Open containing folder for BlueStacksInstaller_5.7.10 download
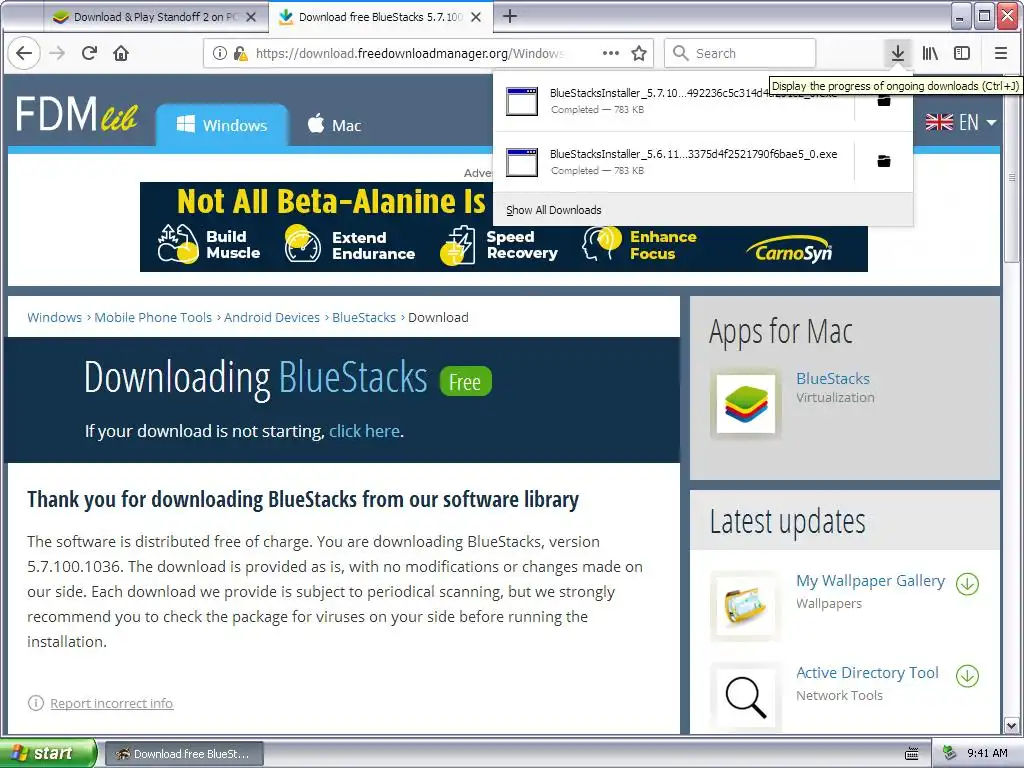Screen dimensions: 1024x768 pyautogui.click(x=884, y=101)
